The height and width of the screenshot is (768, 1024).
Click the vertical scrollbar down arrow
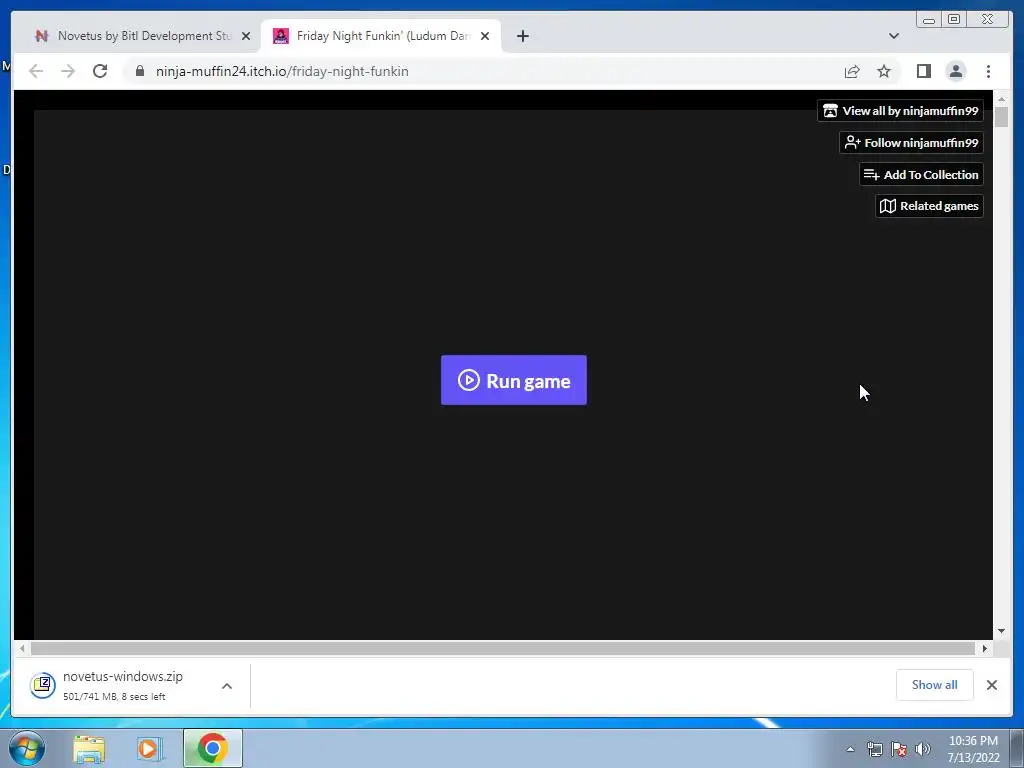(x=1001, y=631)
